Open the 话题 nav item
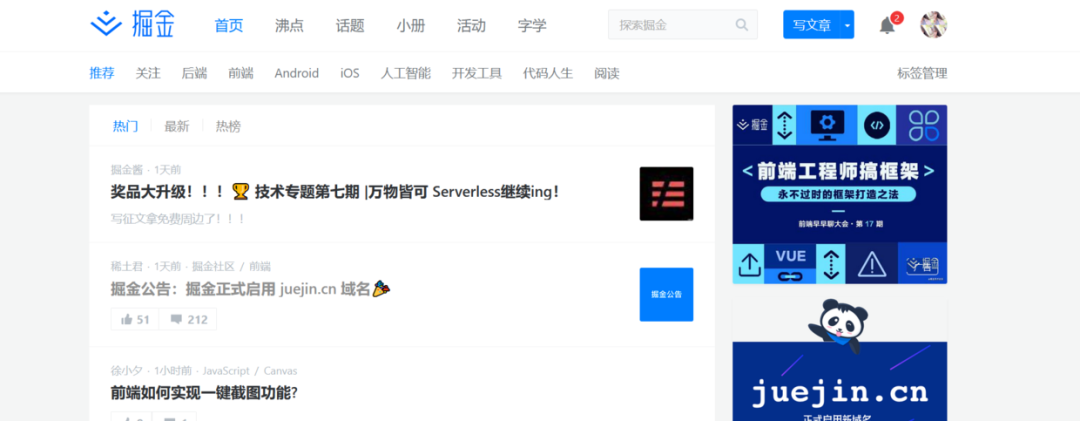Image resolution: width=1080 pixels, height=421 pixels. pos(350,25)
